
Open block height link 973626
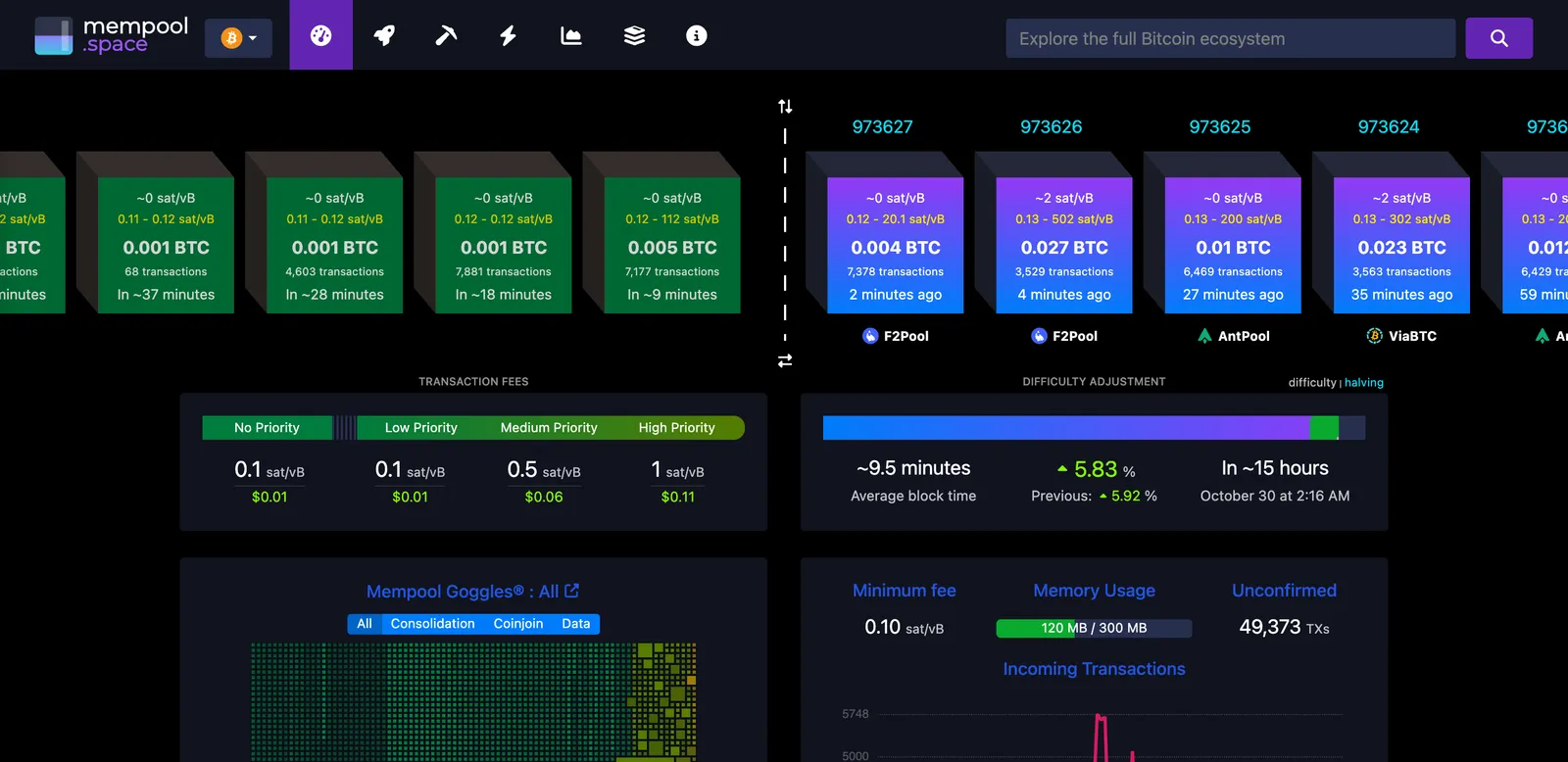click(x=1051, y=126)
